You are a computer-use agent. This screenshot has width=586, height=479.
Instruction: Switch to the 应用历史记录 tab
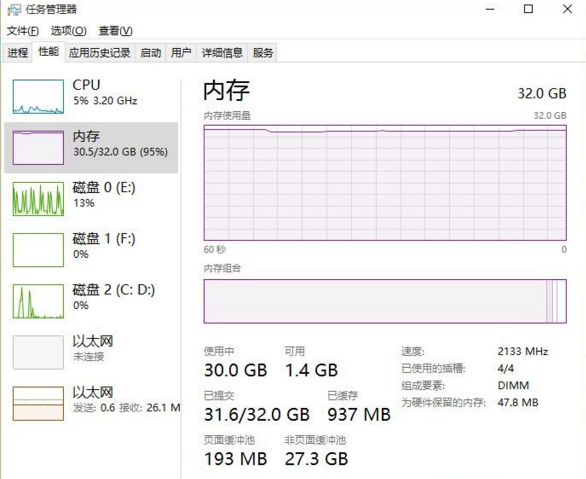pyautogui.click(x=99, y=53)
